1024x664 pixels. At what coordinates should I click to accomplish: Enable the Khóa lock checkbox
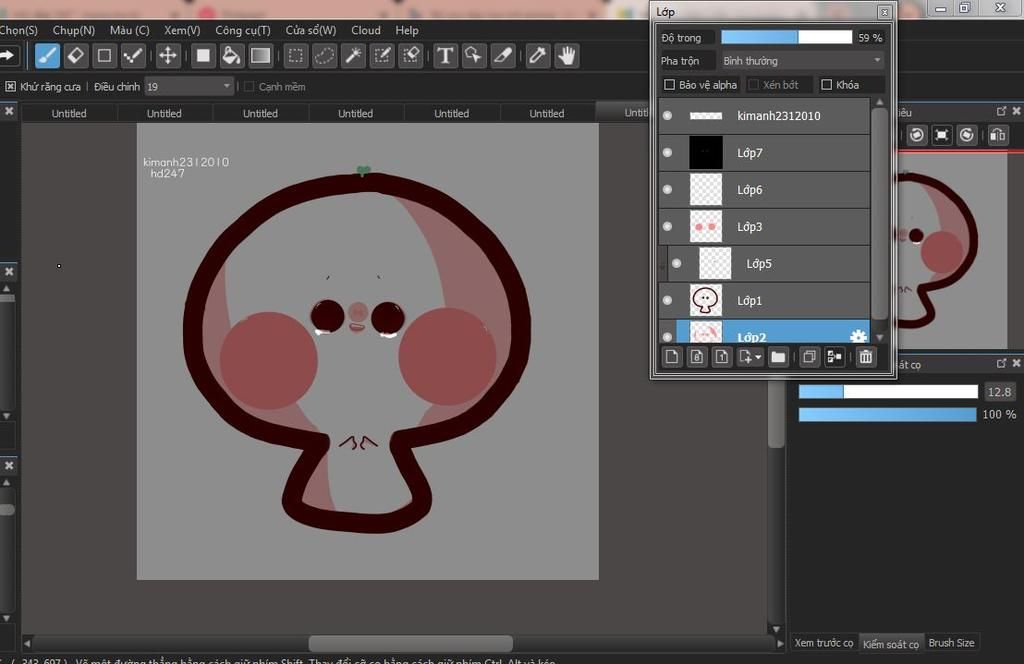(827, 85)
